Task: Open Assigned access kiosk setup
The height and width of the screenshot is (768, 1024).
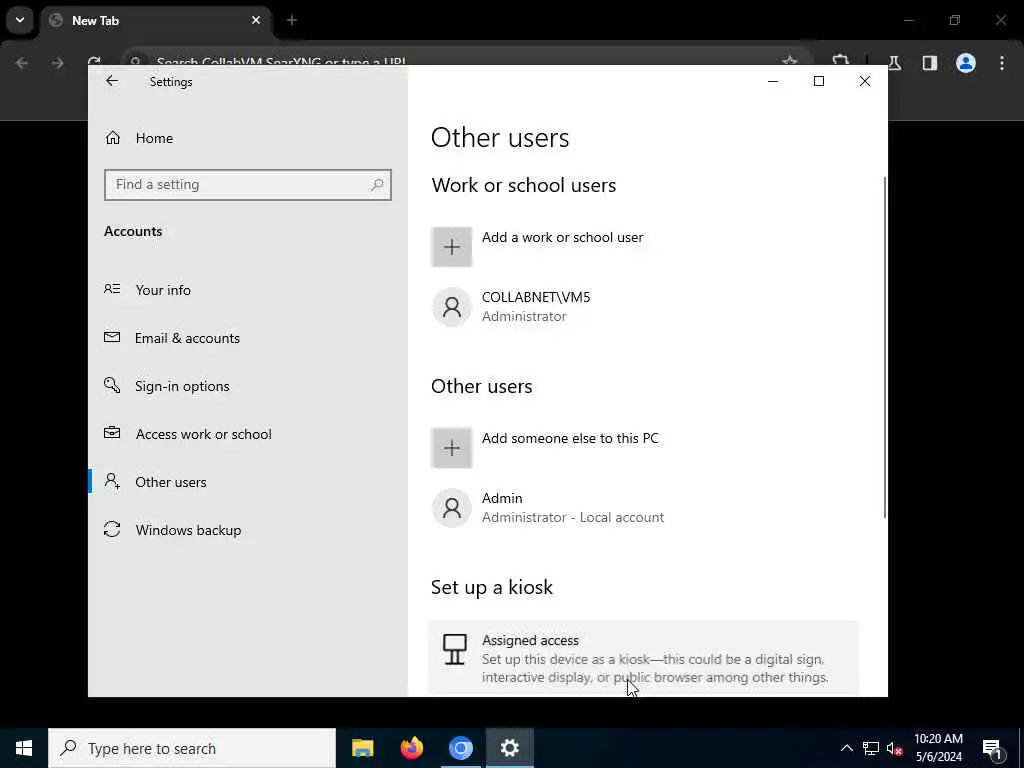Action: 643,658
